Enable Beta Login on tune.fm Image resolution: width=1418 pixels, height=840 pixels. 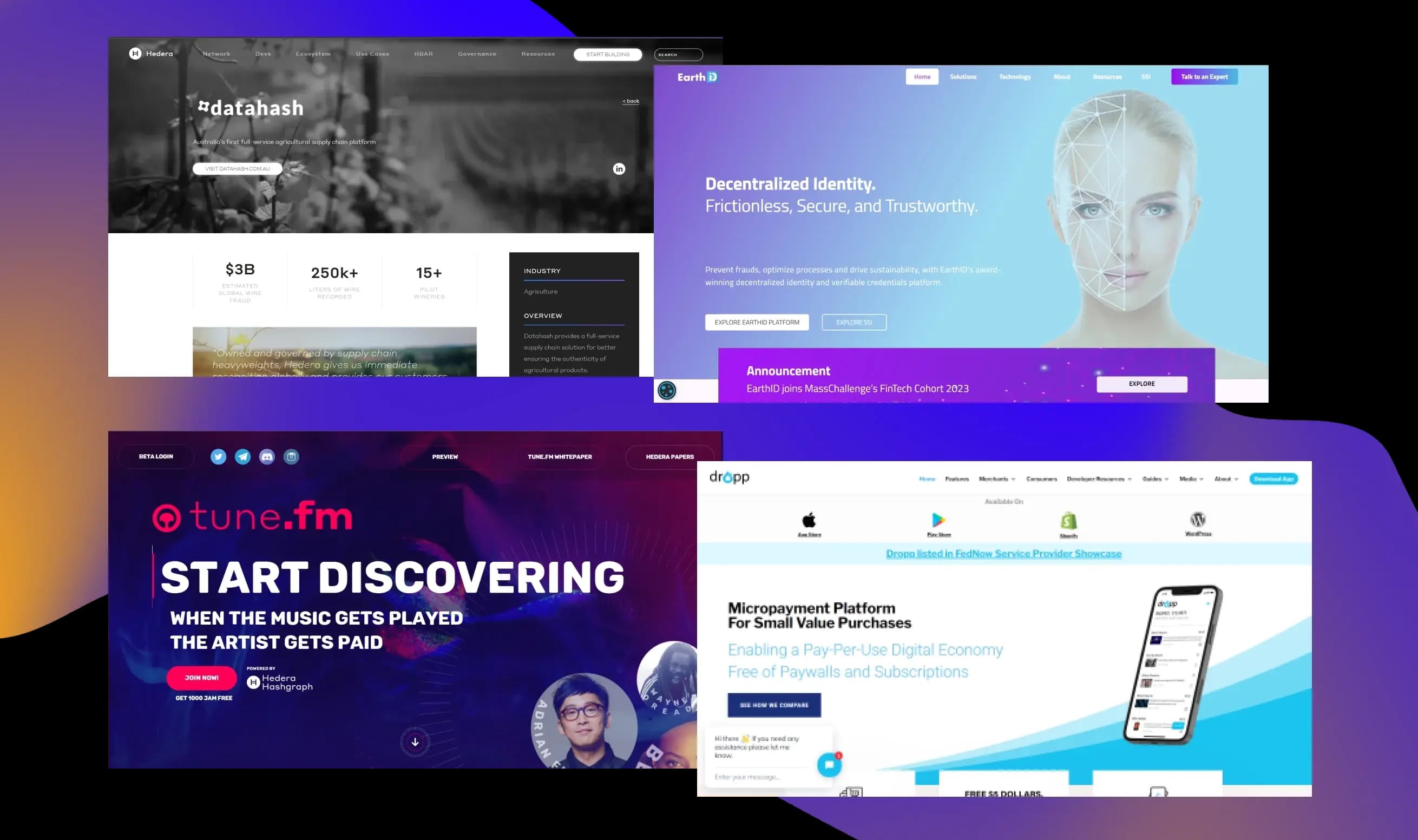coord(155,457)
